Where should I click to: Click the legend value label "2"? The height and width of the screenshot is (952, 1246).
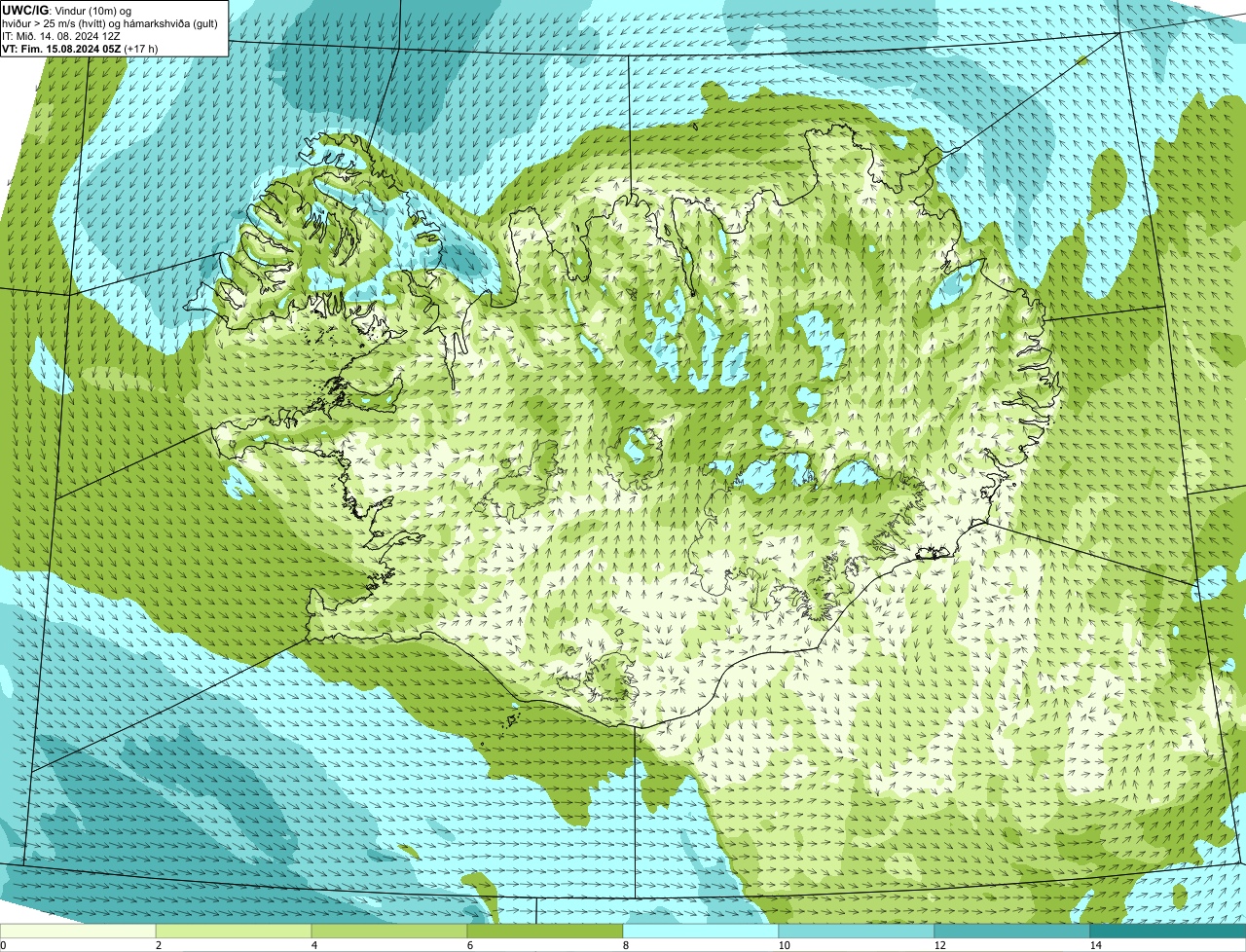pos(159,945)
